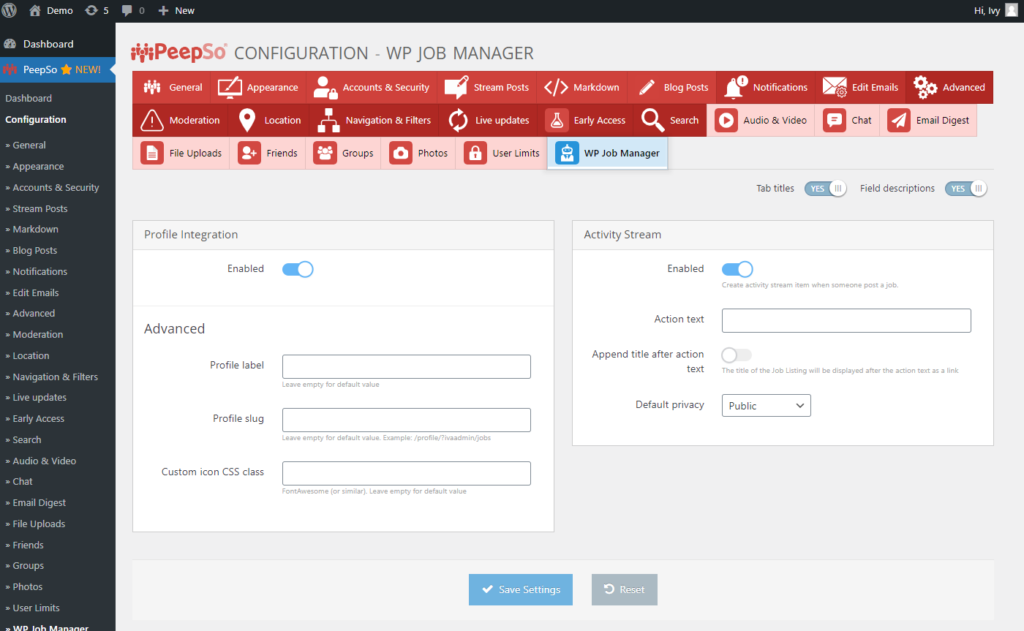Toggle Append title after action text on

tap(737, 354)
